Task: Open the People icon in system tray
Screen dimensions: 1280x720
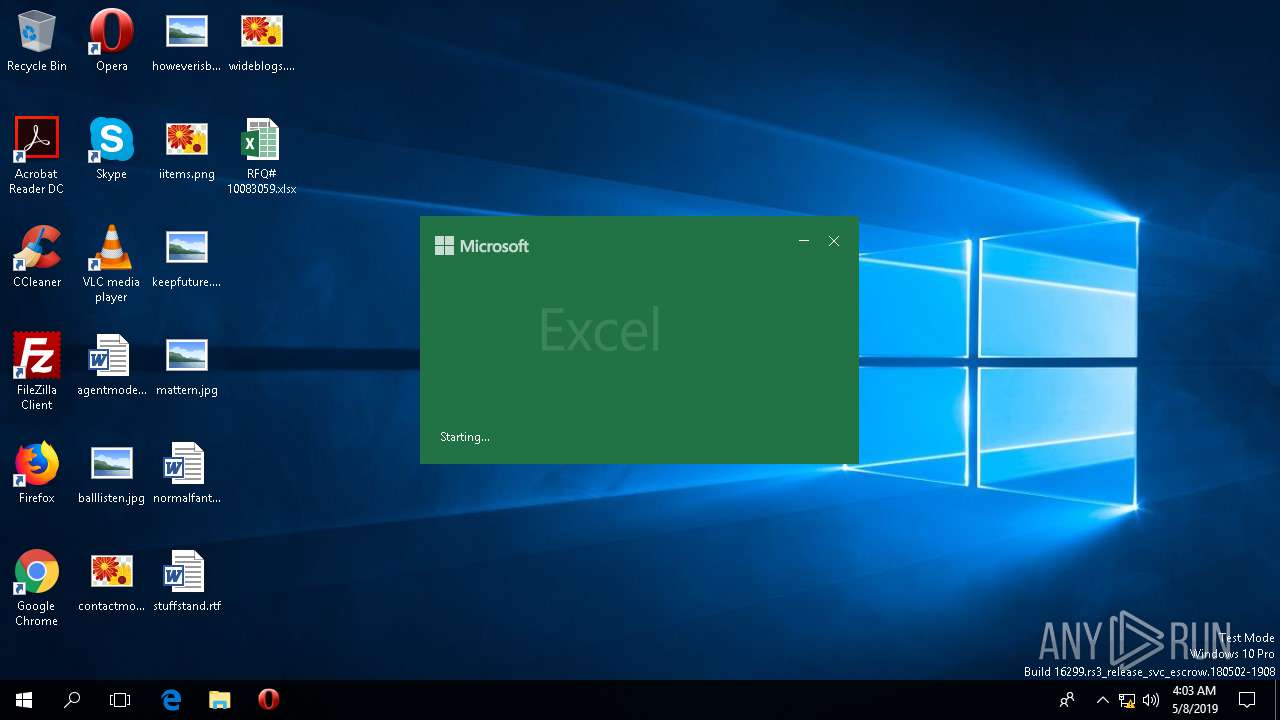Action: (x=1068, y=700)
